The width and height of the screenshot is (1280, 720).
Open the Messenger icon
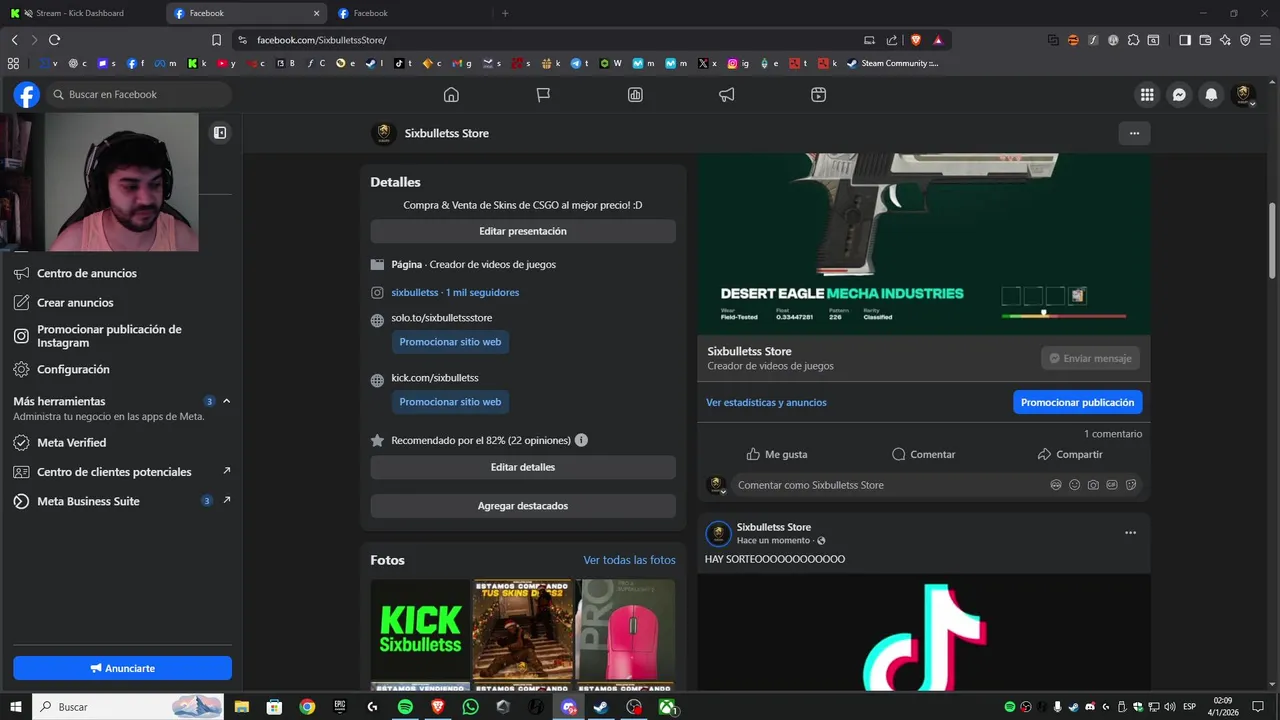tap(1179, 94)
